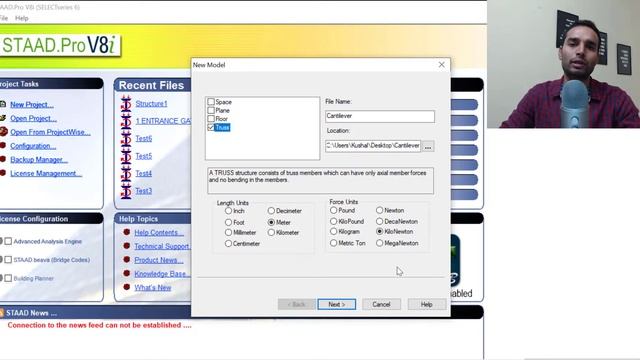Select Meter length unit radio button

[271, 222]
